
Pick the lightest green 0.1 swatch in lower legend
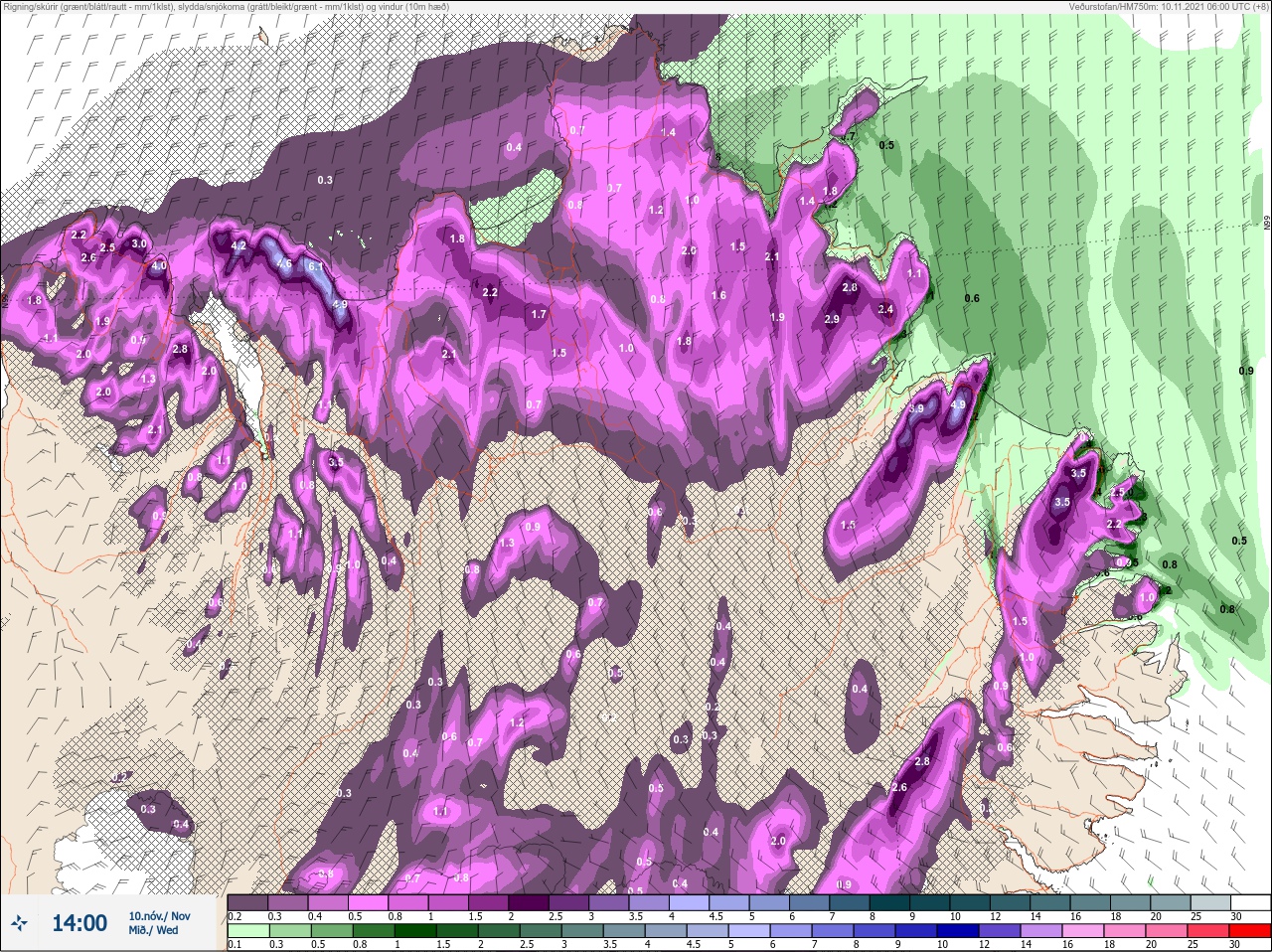(247, 931)
